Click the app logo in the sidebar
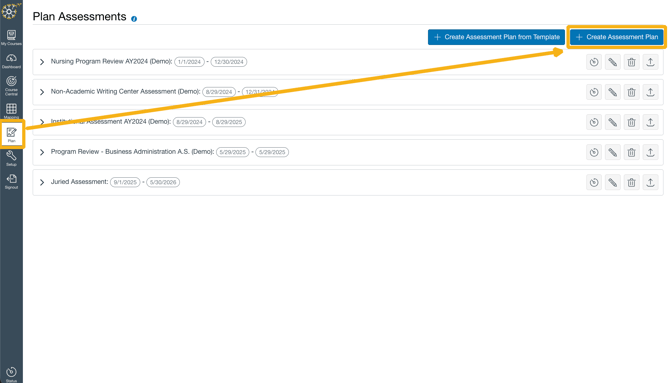Screen dimensions: 670x383 pos(10,11)
